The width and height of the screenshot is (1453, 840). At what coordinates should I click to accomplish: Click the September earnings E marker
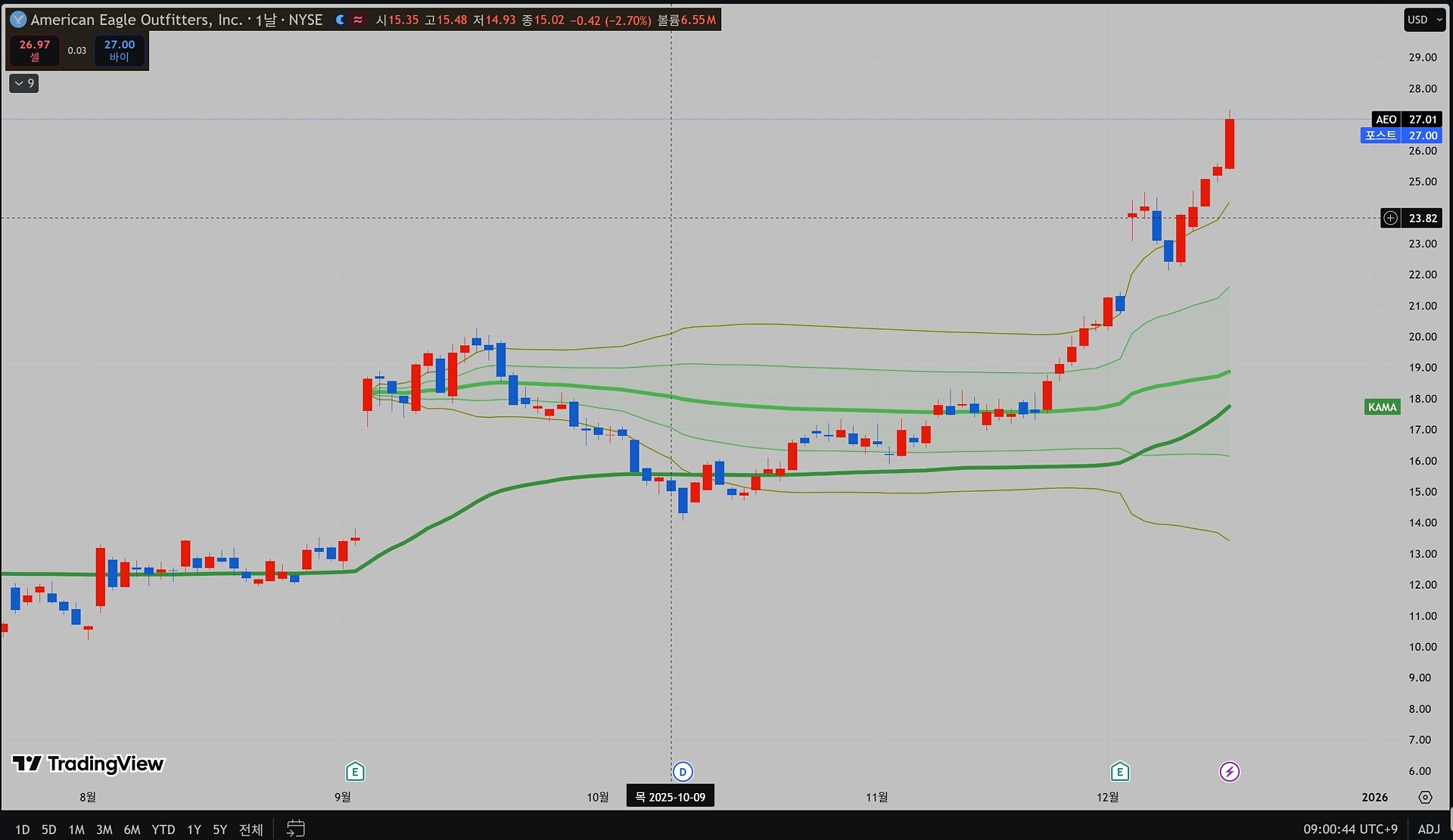[355, 772]
